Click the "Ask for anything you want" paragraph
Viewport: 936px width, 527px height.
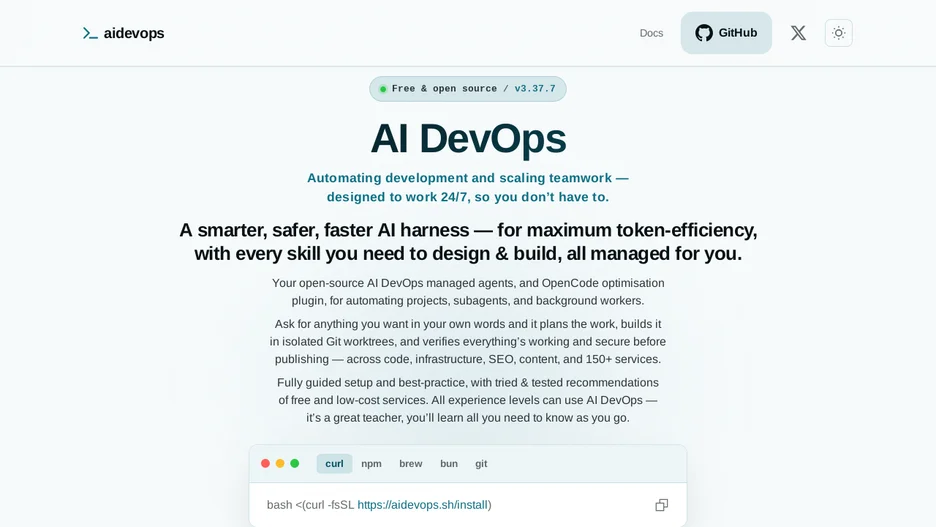coord(468,341)
